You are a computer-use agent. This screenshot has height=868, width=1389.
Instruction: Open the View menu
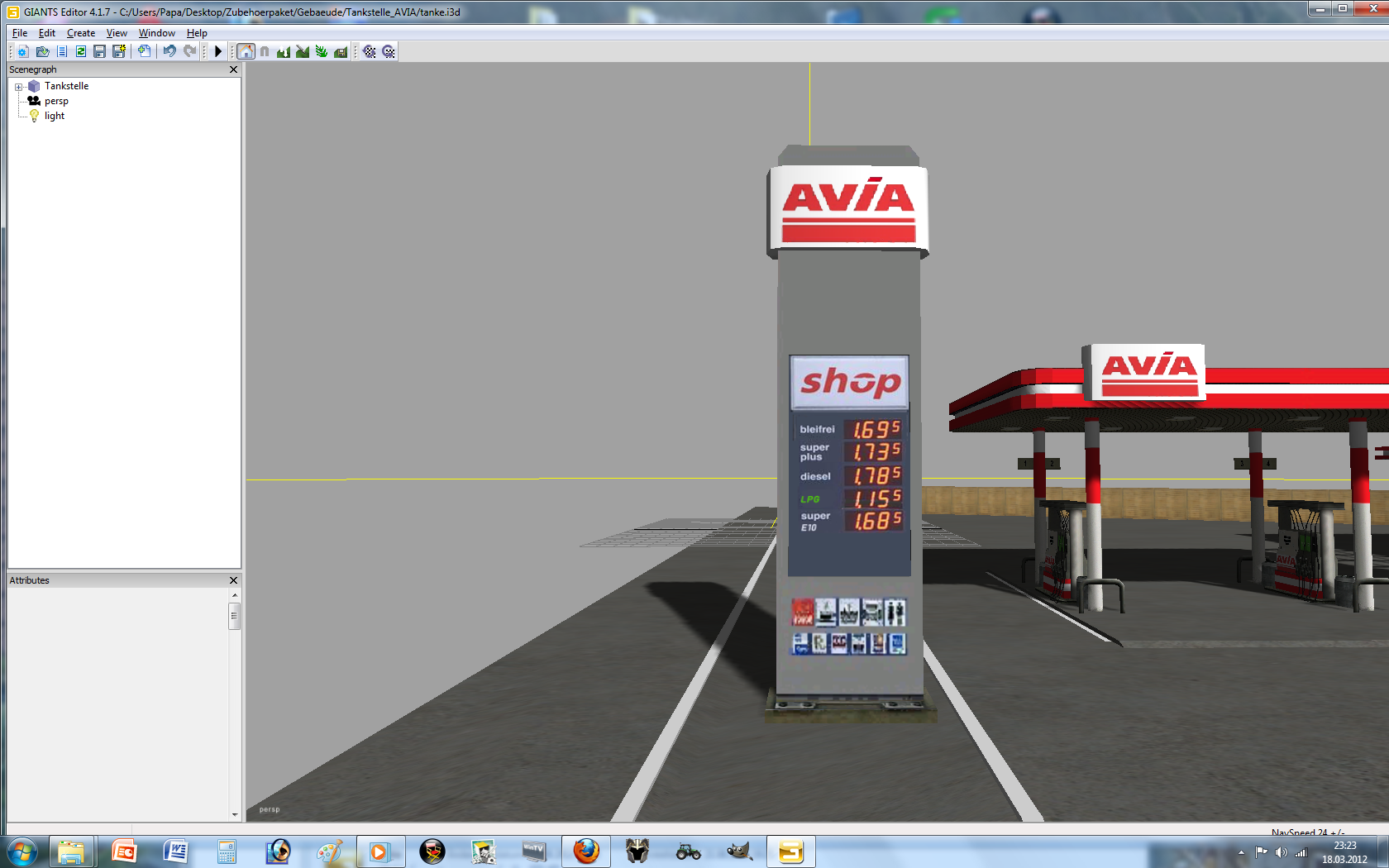(x=117, y=33)
